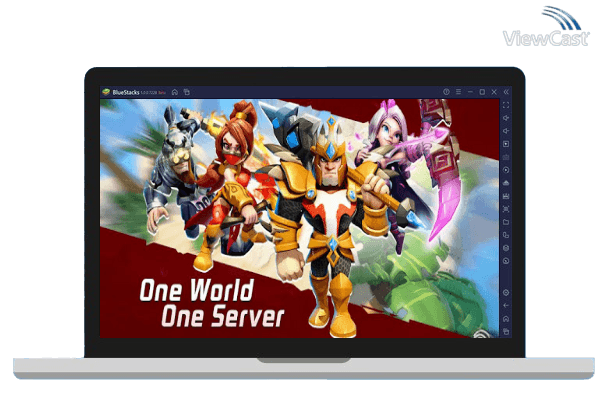This screenshot has width=602, height=414.
Task: Enter fullscreen mode from the BlueStacks sidebar
Action: point(506,104)
